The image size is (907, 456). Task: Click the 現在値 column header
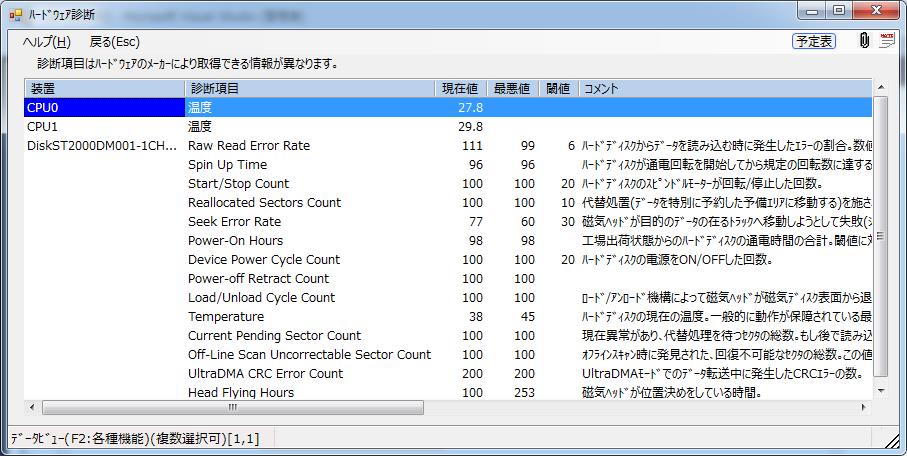click(x=461, y=88)
